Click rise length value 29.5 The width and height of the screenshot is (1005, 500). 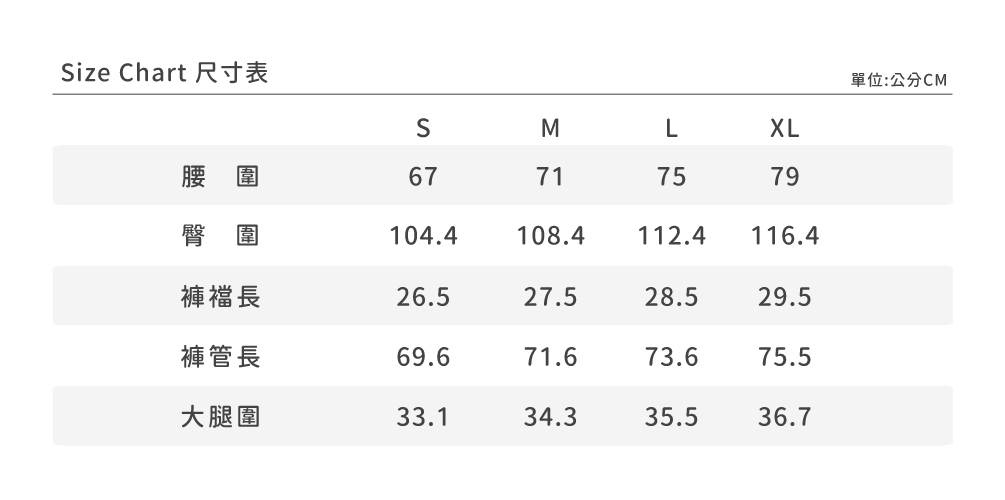[x=785, y=297]
